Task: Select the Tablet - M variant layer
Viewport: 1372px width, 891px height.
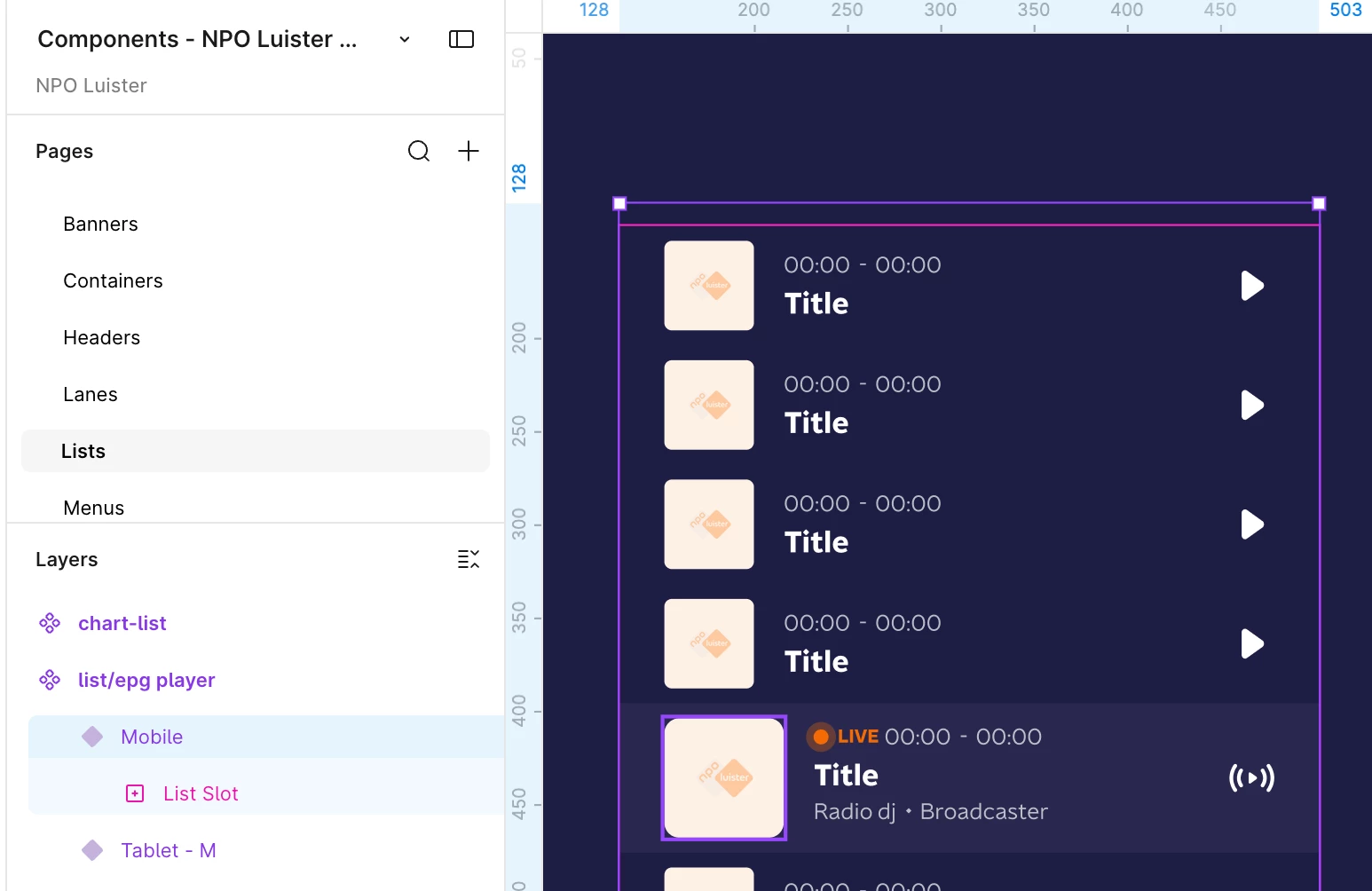Action: (x=169, y=850)
